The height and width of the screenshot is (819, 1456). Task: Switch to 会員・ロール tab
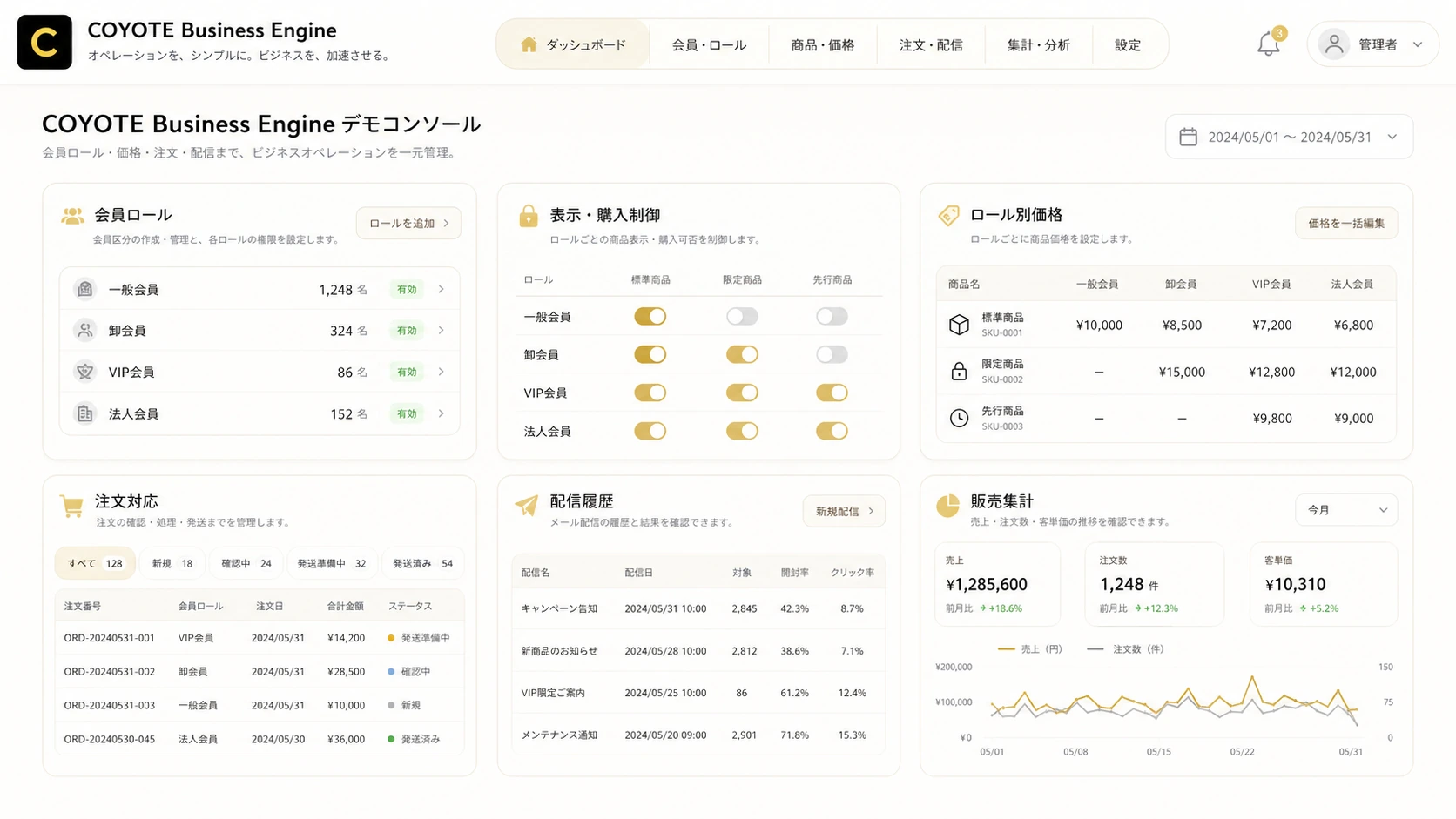coord(709,44)
